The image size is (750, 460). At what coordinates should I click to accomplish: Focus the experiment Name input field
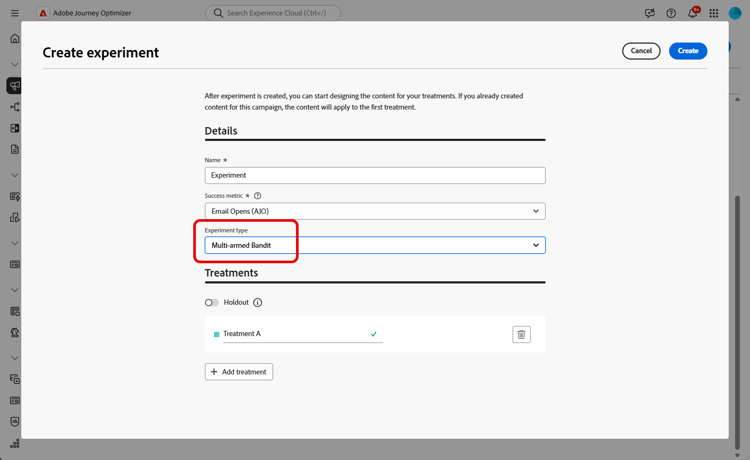coord(375,175)
